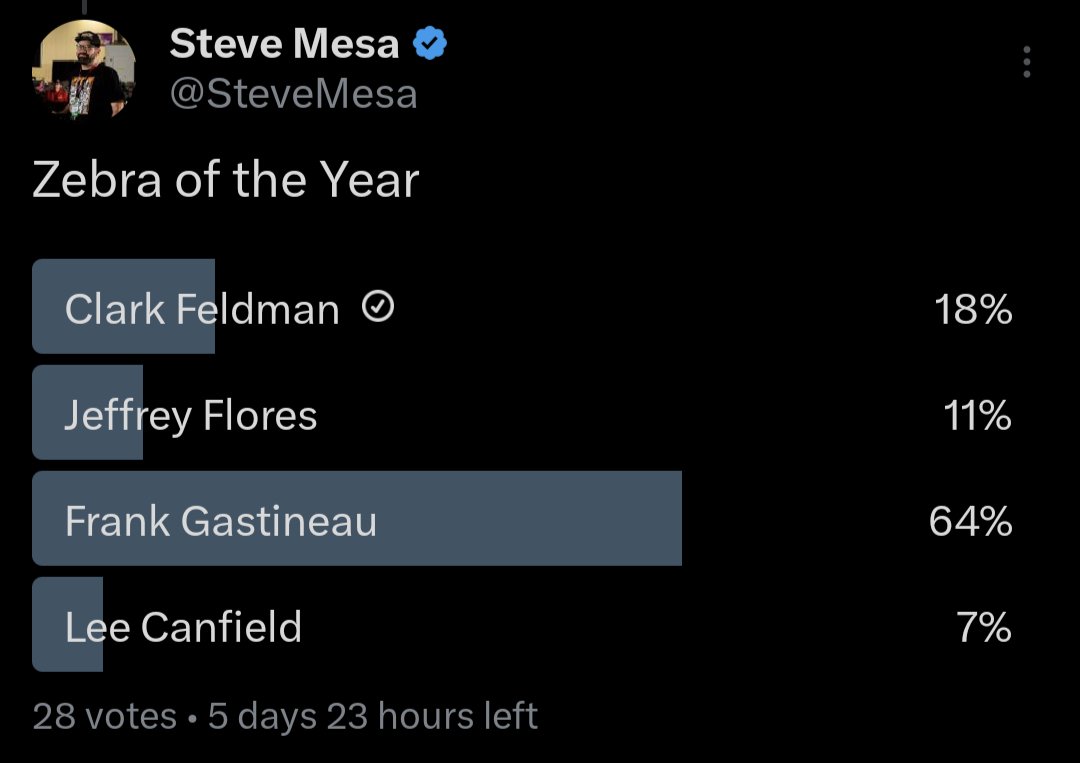Click the Lee Canfield name text
This screenshot has width=1080, height=763.
(183, 627)
